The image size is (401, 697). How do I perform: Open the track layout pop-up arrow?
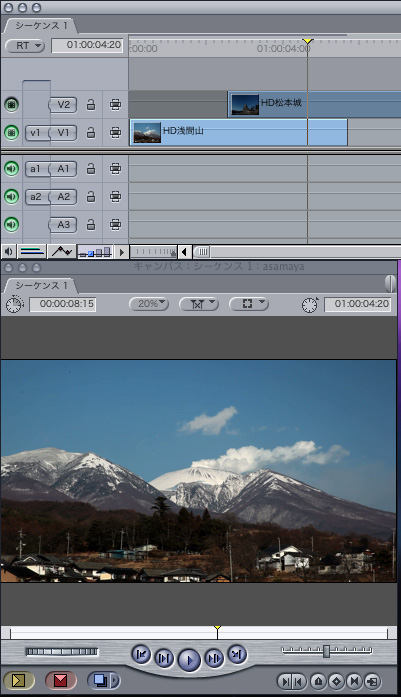point(121,252)
